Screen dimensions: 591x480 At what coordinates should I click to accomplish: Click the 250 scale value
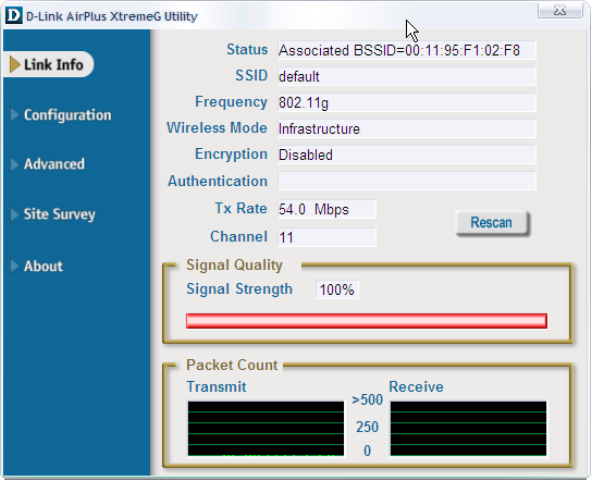pos(367,427)
